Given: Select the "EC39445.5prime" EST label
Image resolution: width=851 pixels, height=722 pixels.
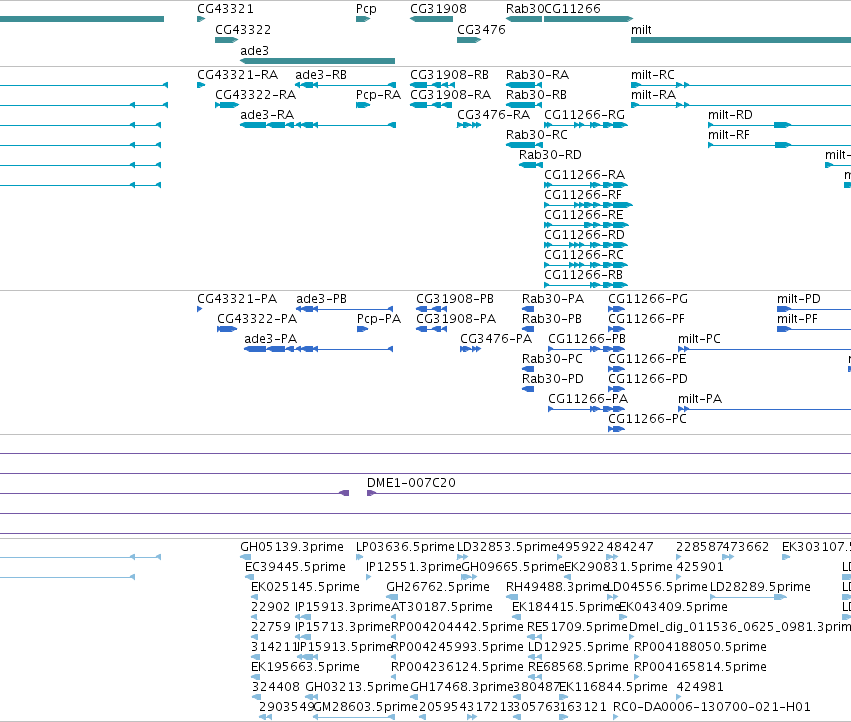Looking at the screenshot, I should pyautogui.click(x=295, y=567).
